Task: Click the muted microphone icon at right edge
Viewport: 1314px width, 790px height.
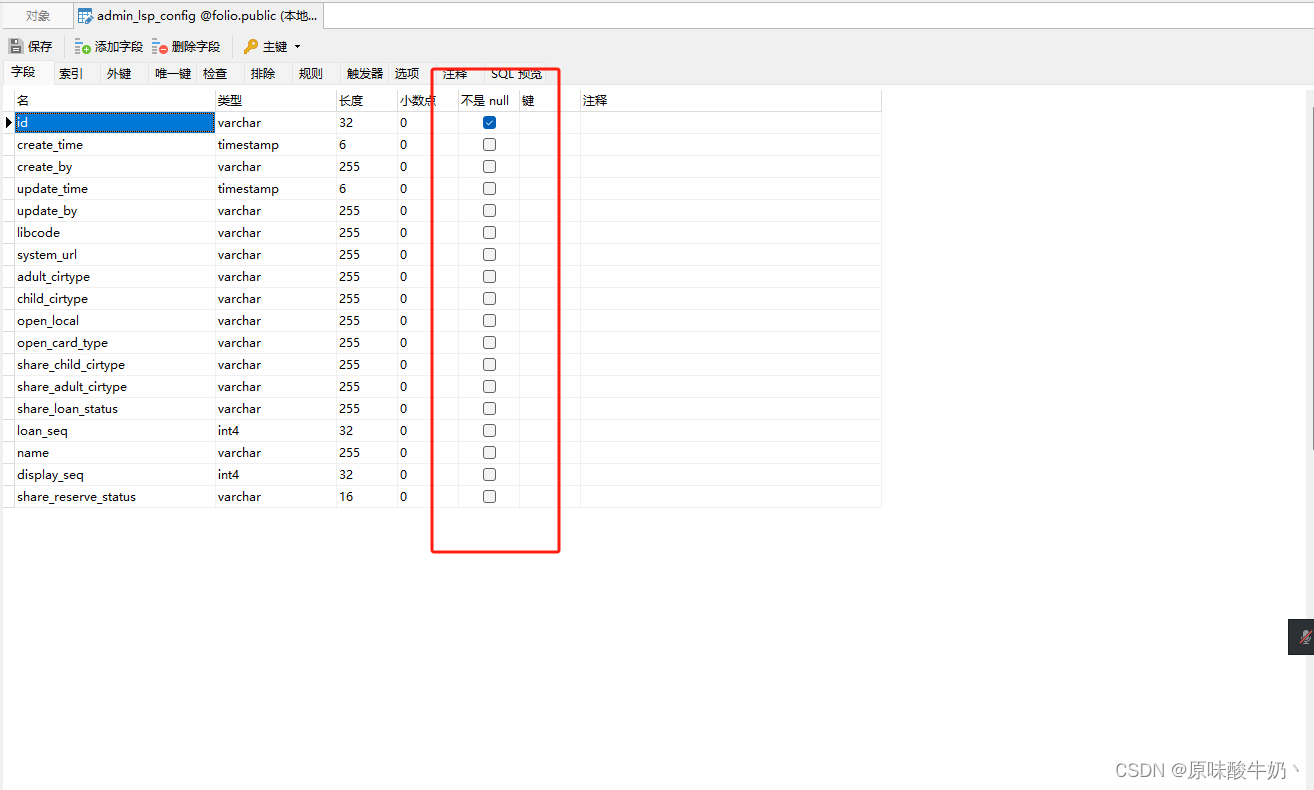Action: [1304, 637]
